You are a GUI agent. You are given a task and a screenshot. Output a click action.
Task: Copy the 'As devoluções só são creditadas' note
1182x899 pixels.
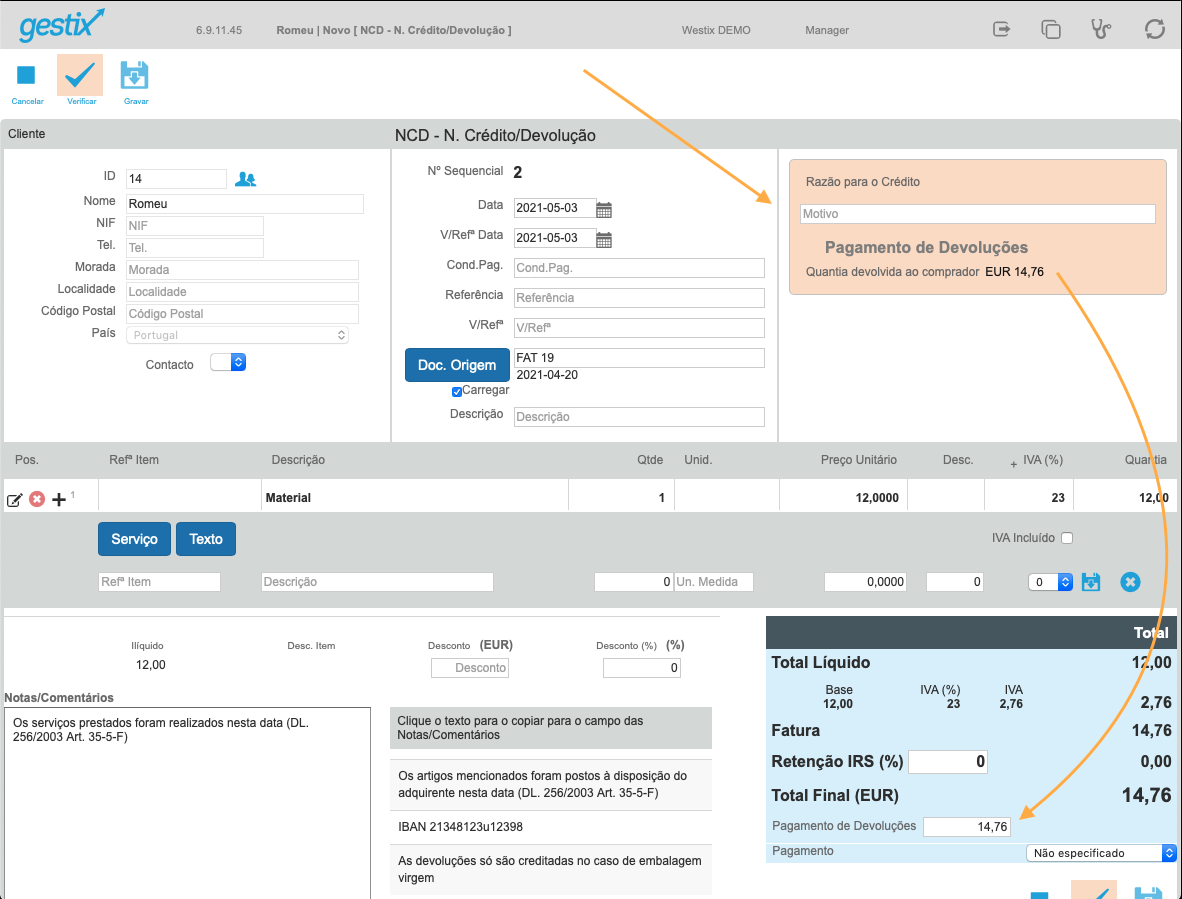[x=551, y=869]
